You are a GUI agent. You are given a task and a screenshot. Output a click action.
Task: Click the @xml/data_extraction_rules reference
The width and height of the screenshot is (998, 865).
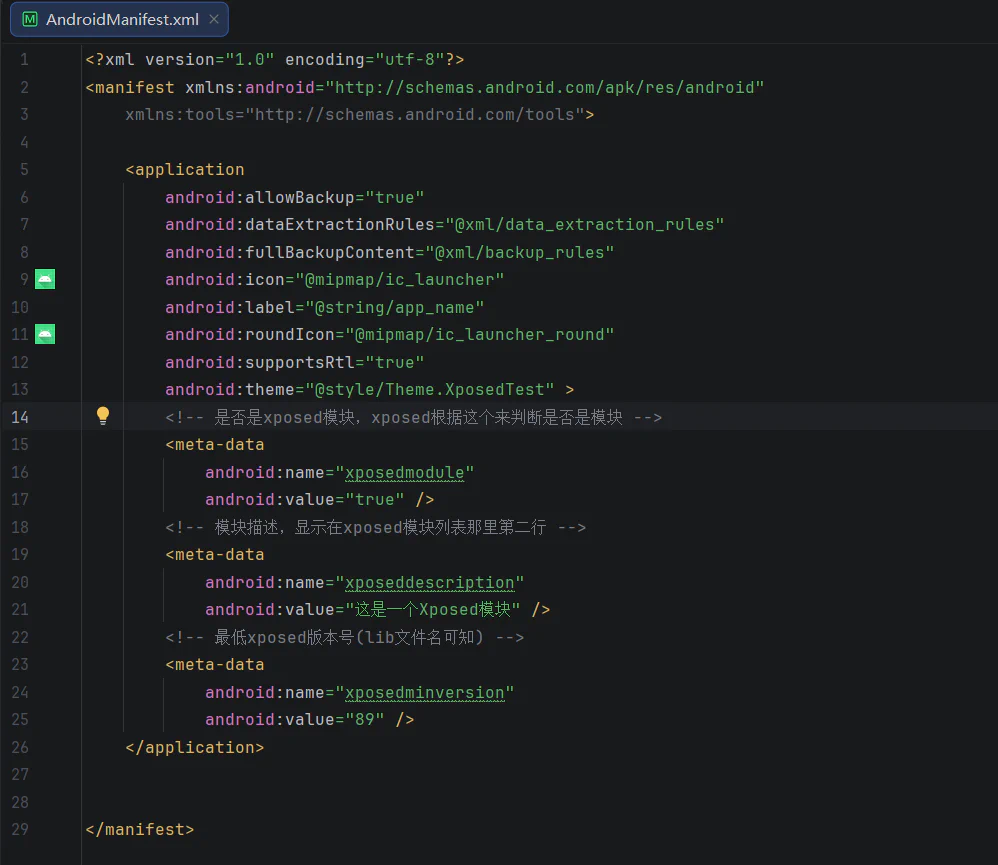coord(584,225)
